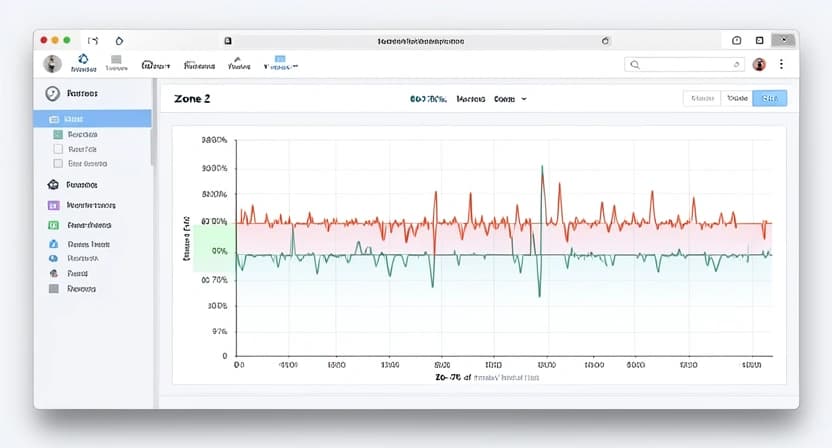Click the small icon inside search field's right
This screenshot has height=448, width=832.
[736, 65]
